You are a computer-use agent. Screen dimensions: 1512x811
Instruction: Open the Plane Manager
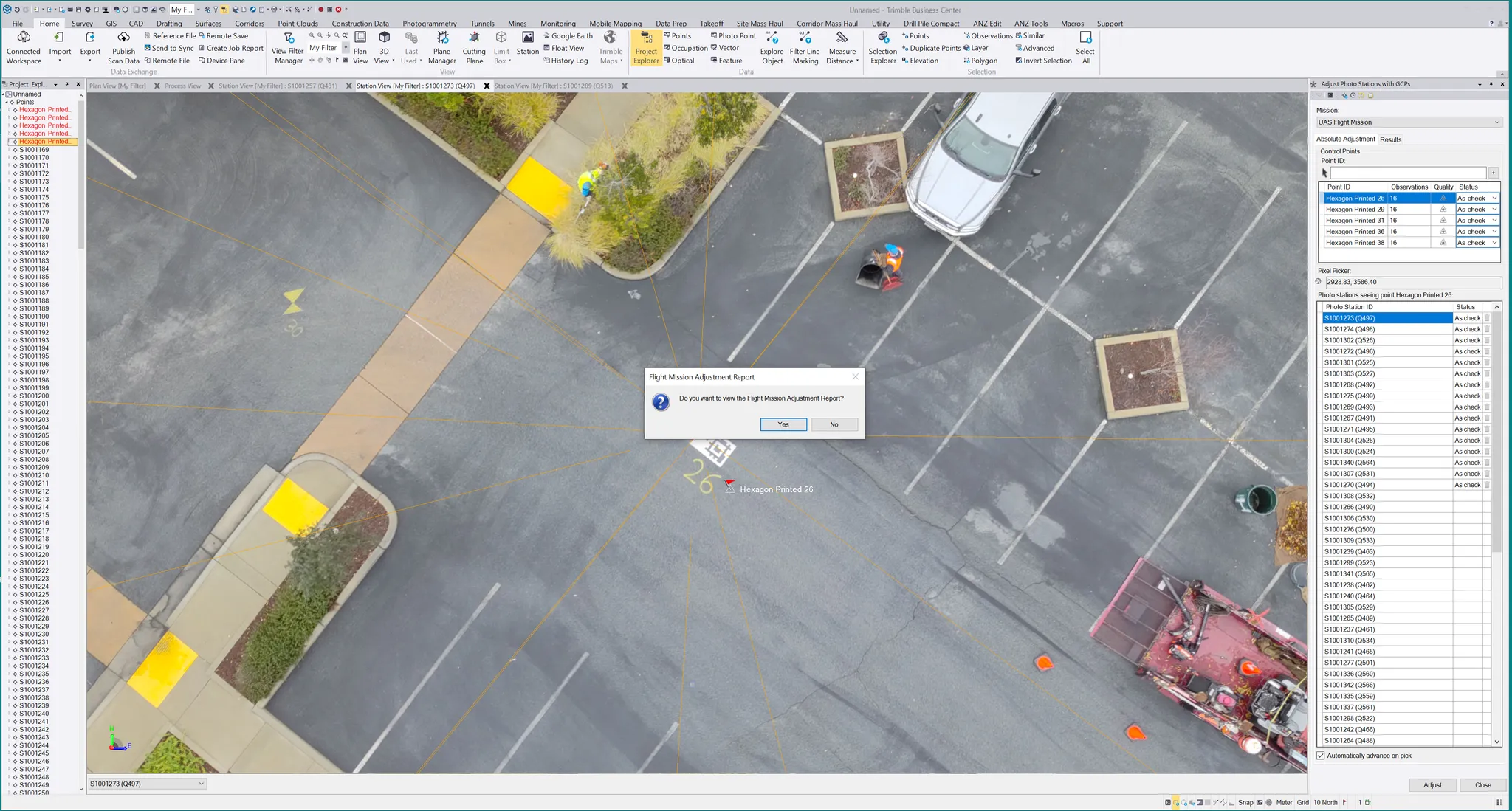point(441,48)
